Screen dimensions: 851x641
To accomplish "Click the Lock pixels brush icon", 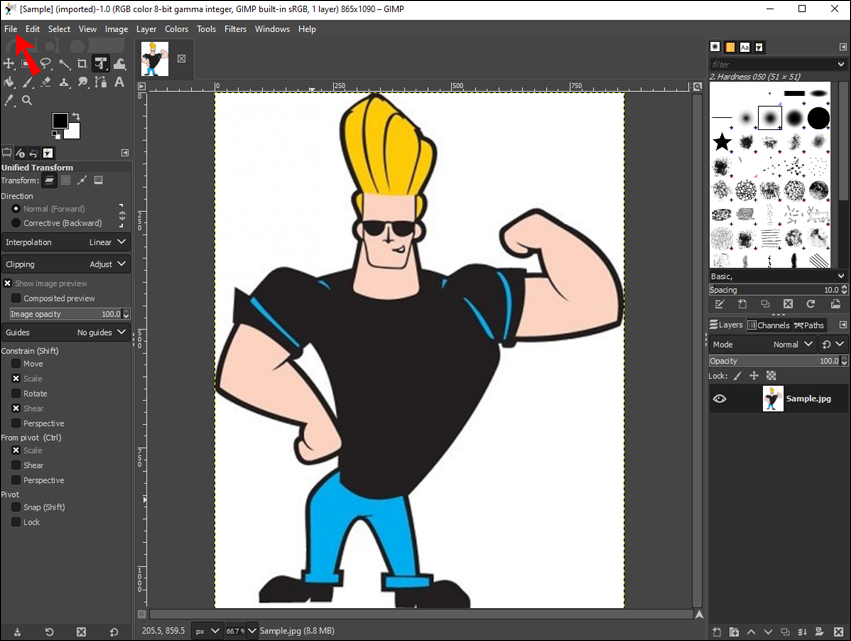I will point(738,376).
